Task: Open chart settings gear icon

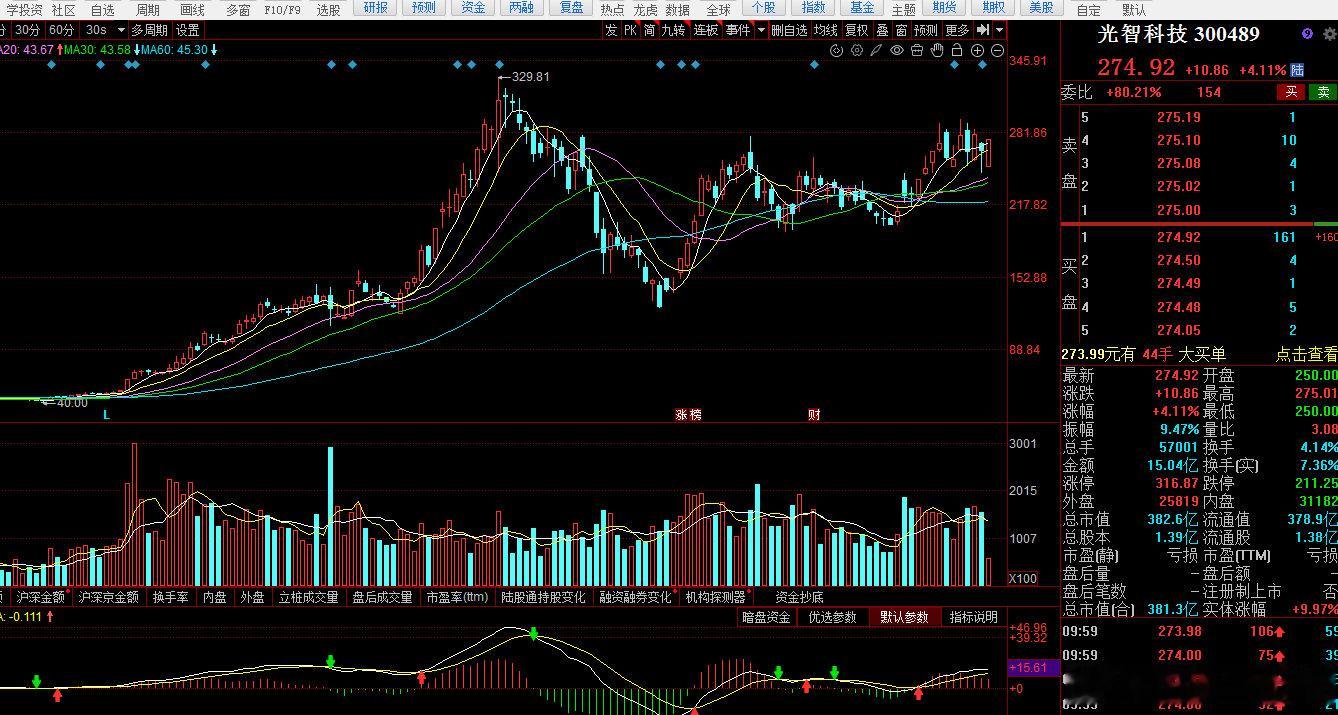Action: point(857,50)
